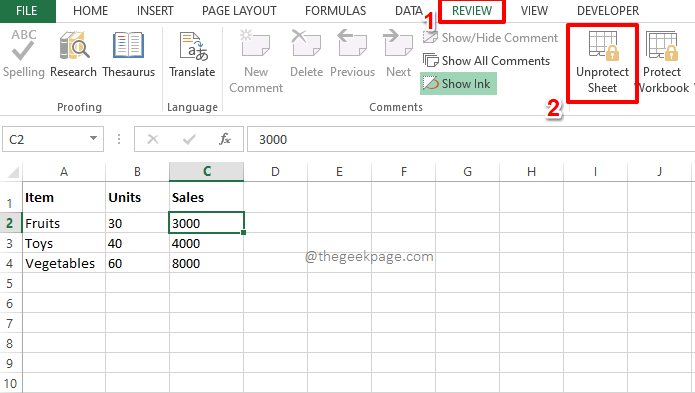Viewport: 695px width, 393px height.
Task: Select row 4 header
Action: (11, 263)
